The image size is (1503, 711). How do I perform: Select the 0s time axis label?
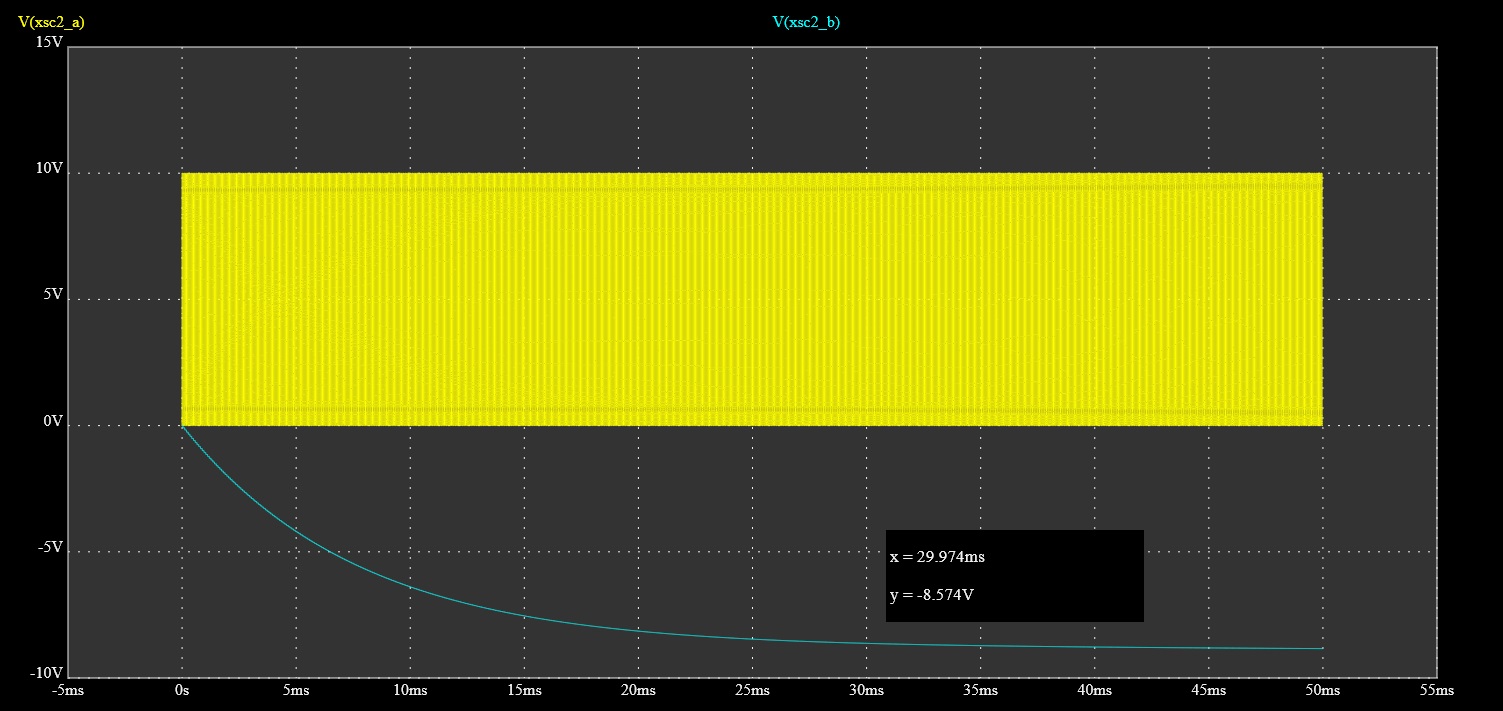click(181, 691)
